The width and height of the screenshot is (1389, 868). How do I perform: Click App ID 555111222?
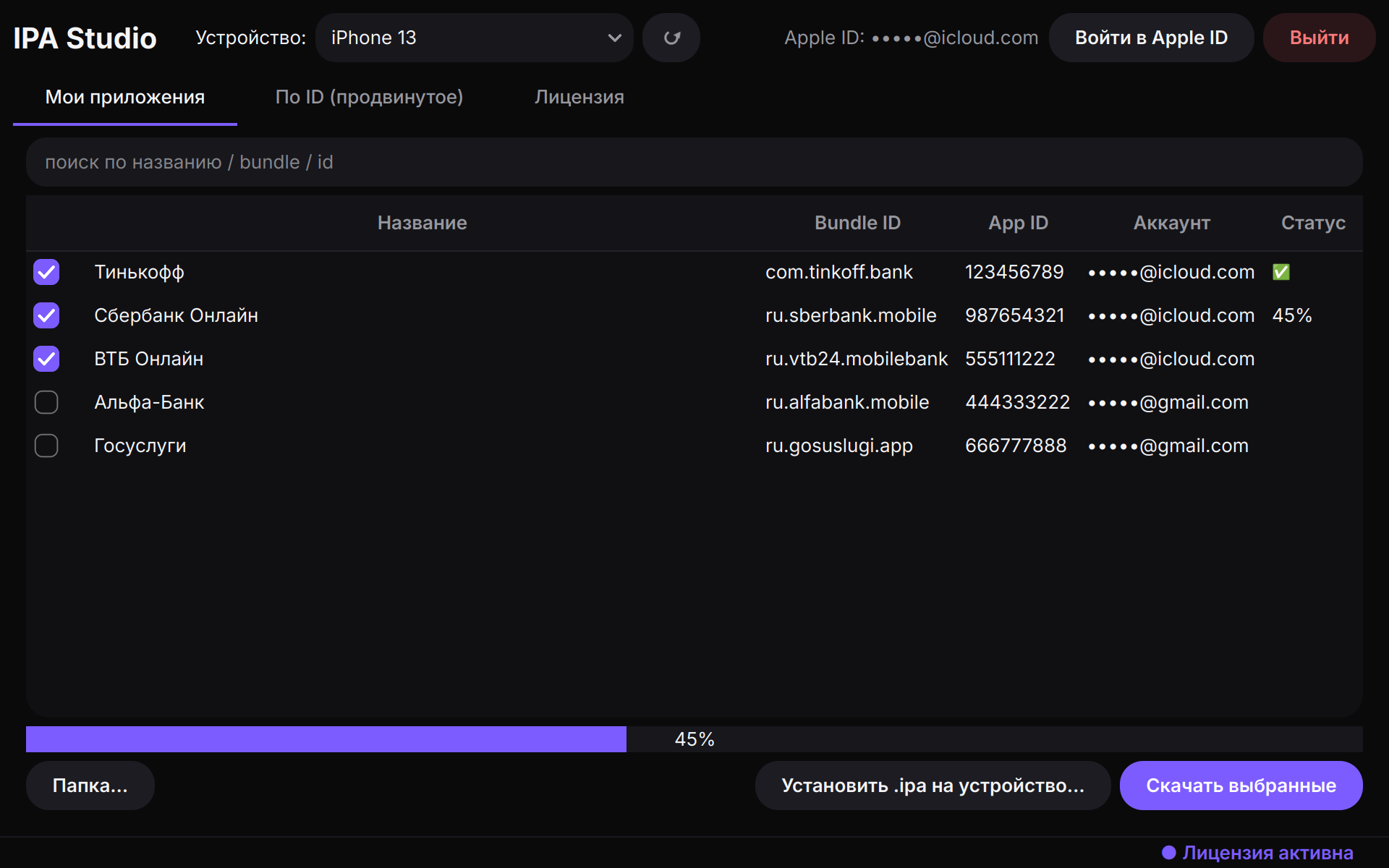[x=1010, y=359]
